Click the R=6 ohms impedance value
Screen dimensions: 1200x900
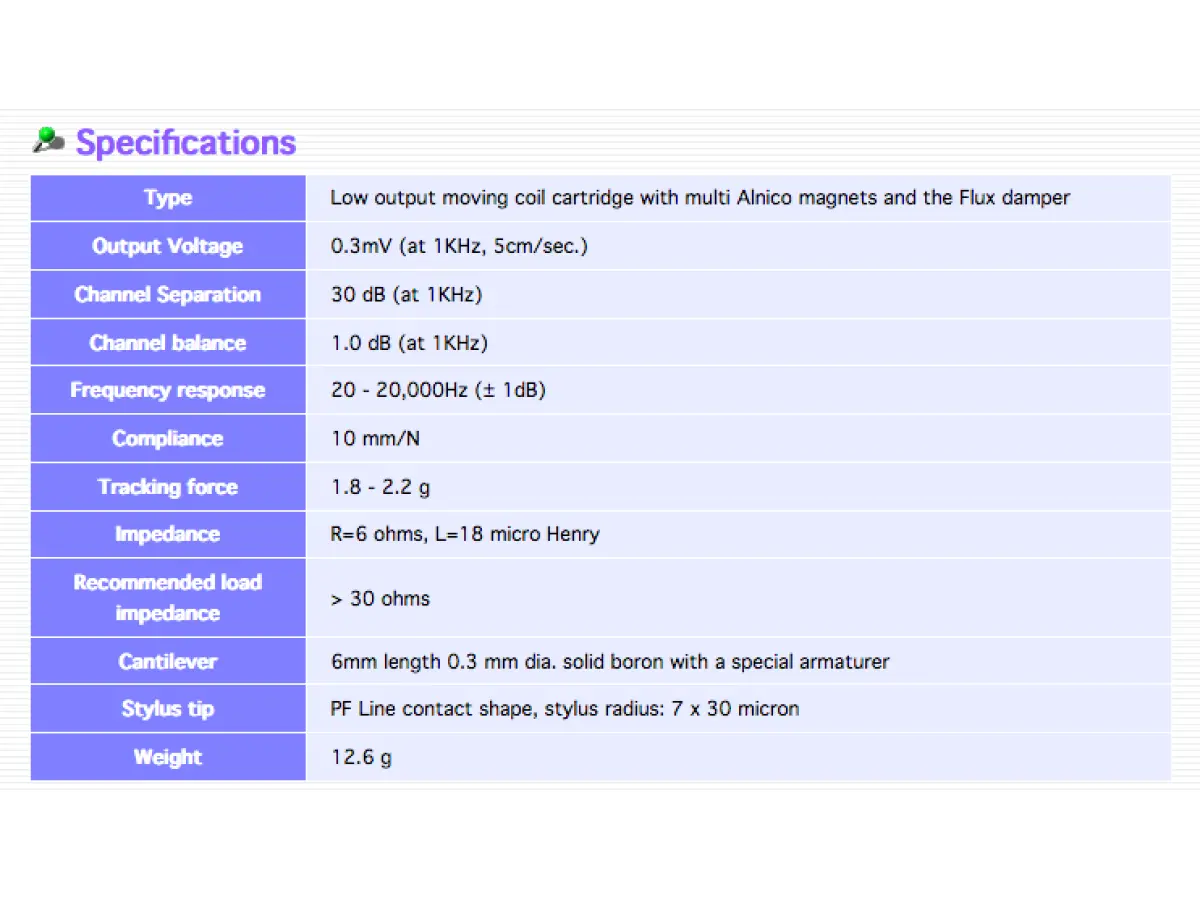click(465, 534)
